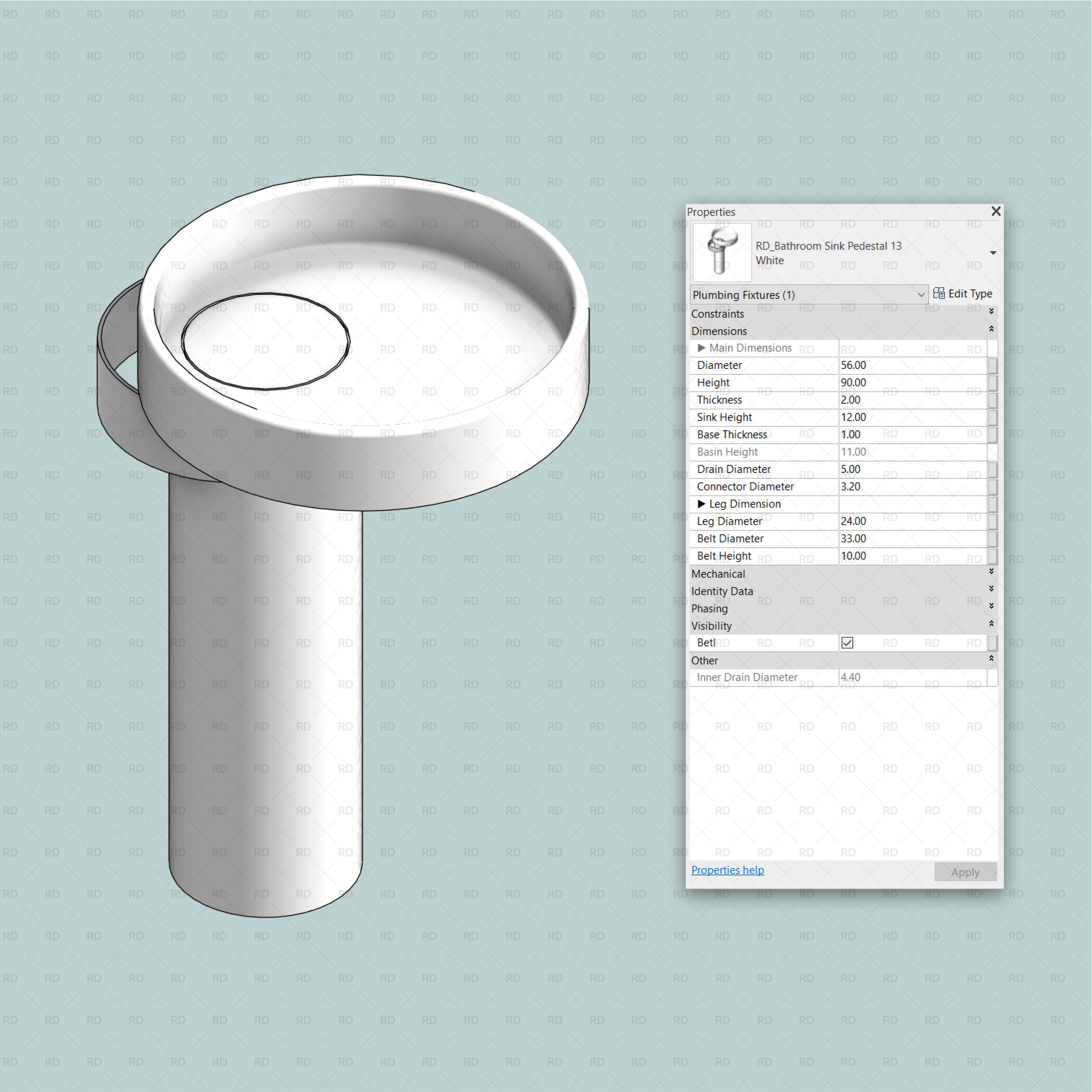Uncheck the Betl visibility checkbox
This screenshot has height=1092, width=1092.
click(847, 643)
